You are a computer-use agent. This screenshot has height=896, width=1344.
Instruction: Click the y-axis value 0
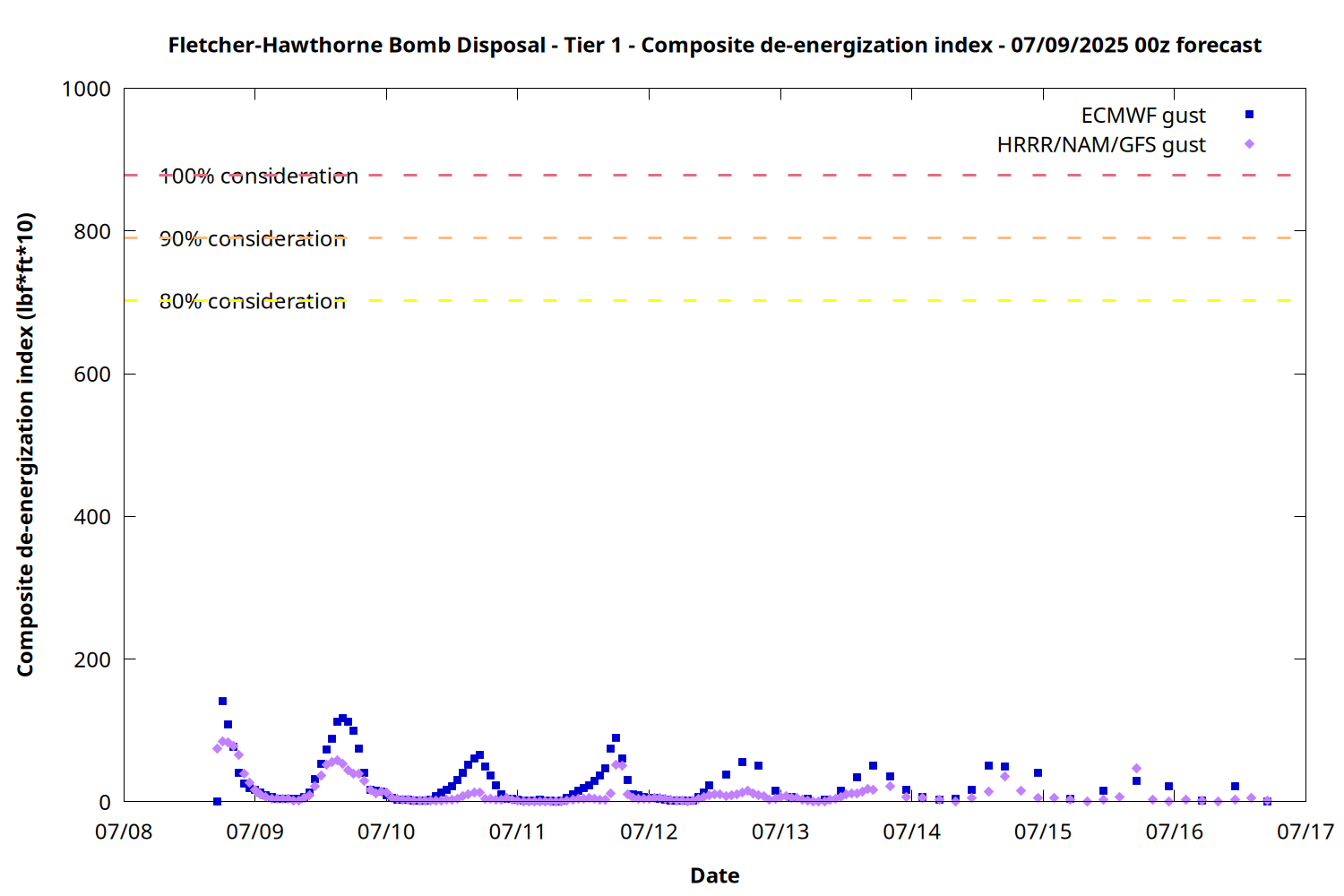click(105, 803)
